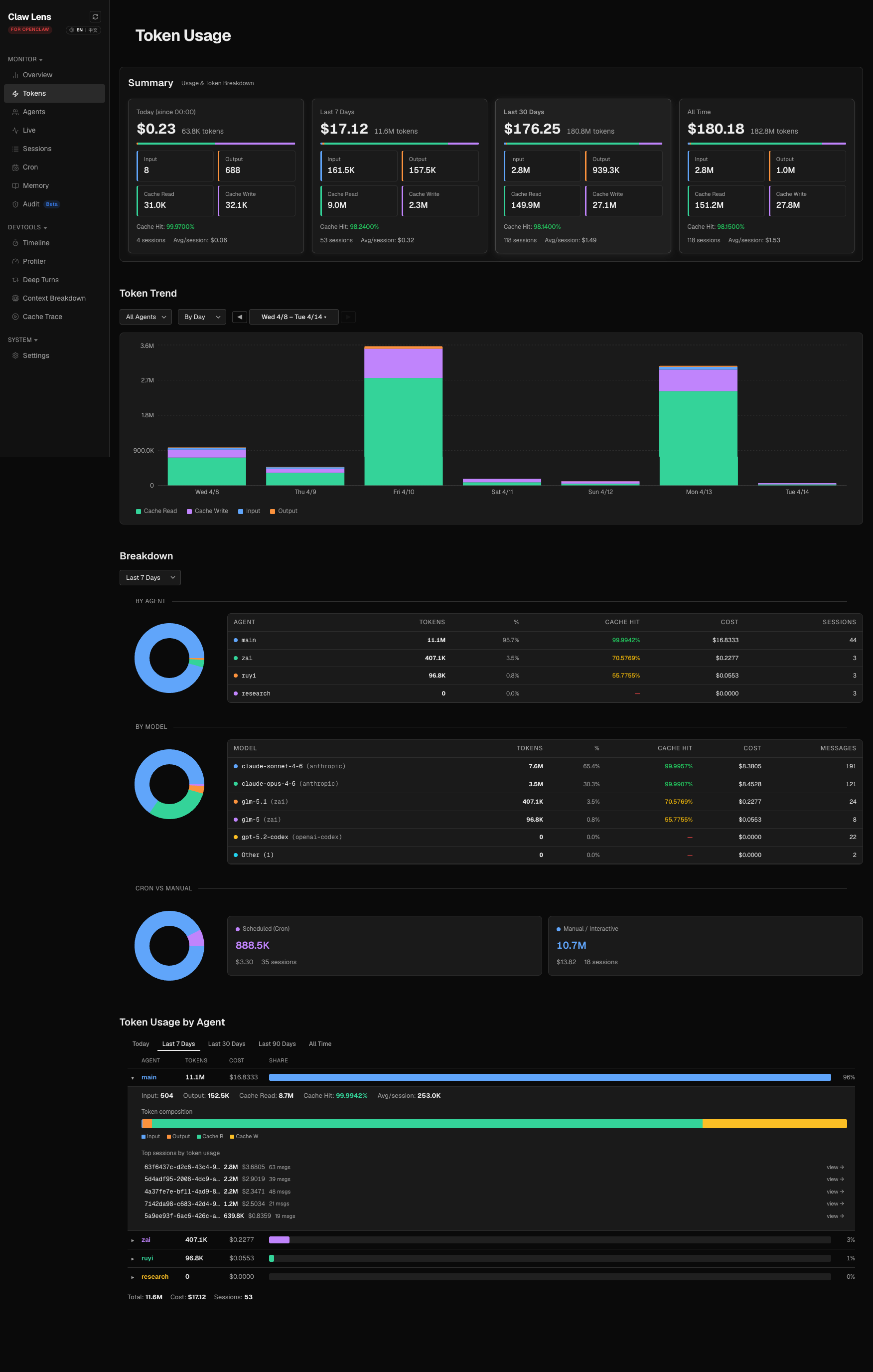Open the Wed 4/8 – Tue 4/14 date picker
This screenshot has height=1372, width=873.
click(x=294, y=317)
